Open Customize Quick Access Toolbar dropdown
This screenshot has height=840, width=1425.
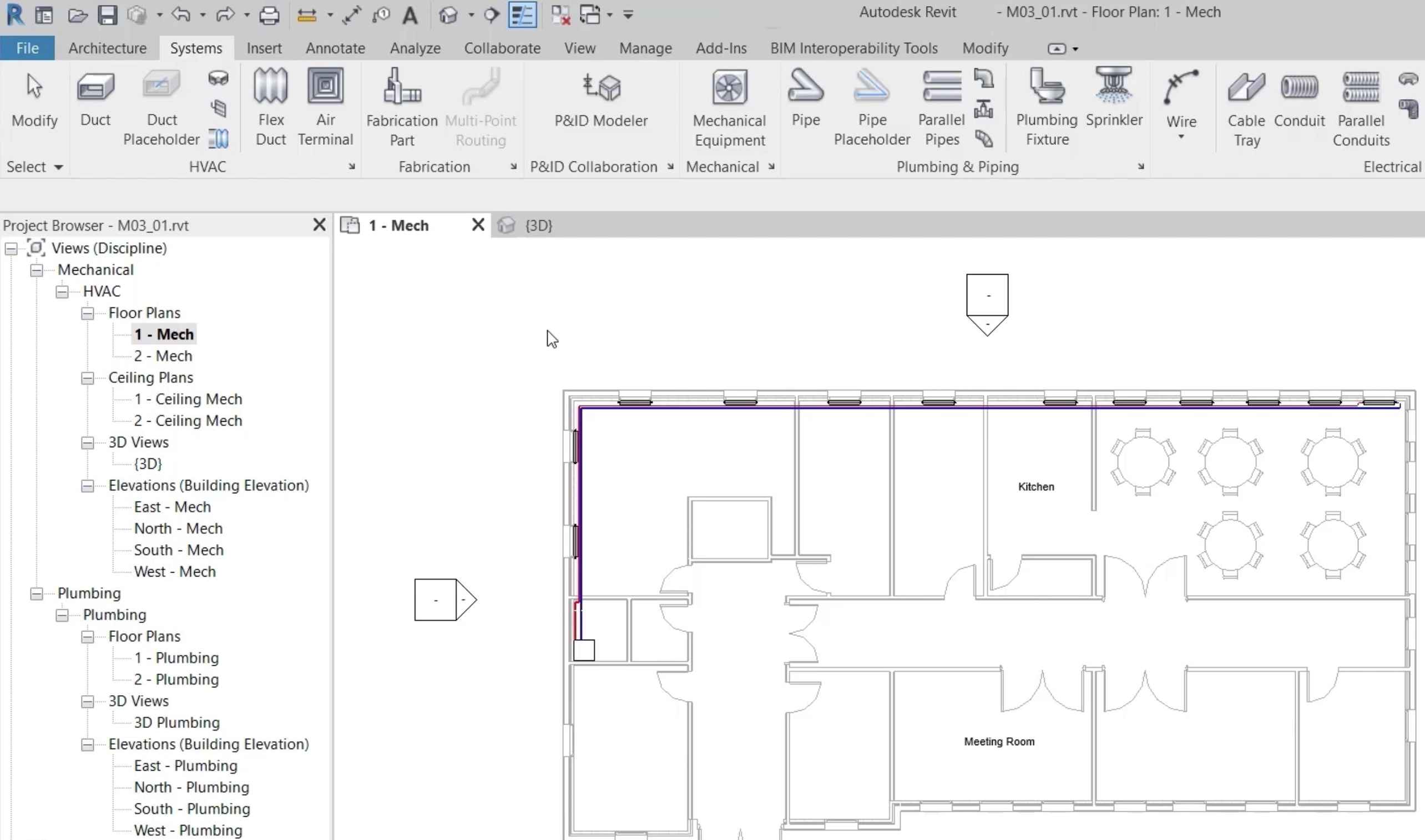[628, 15]
